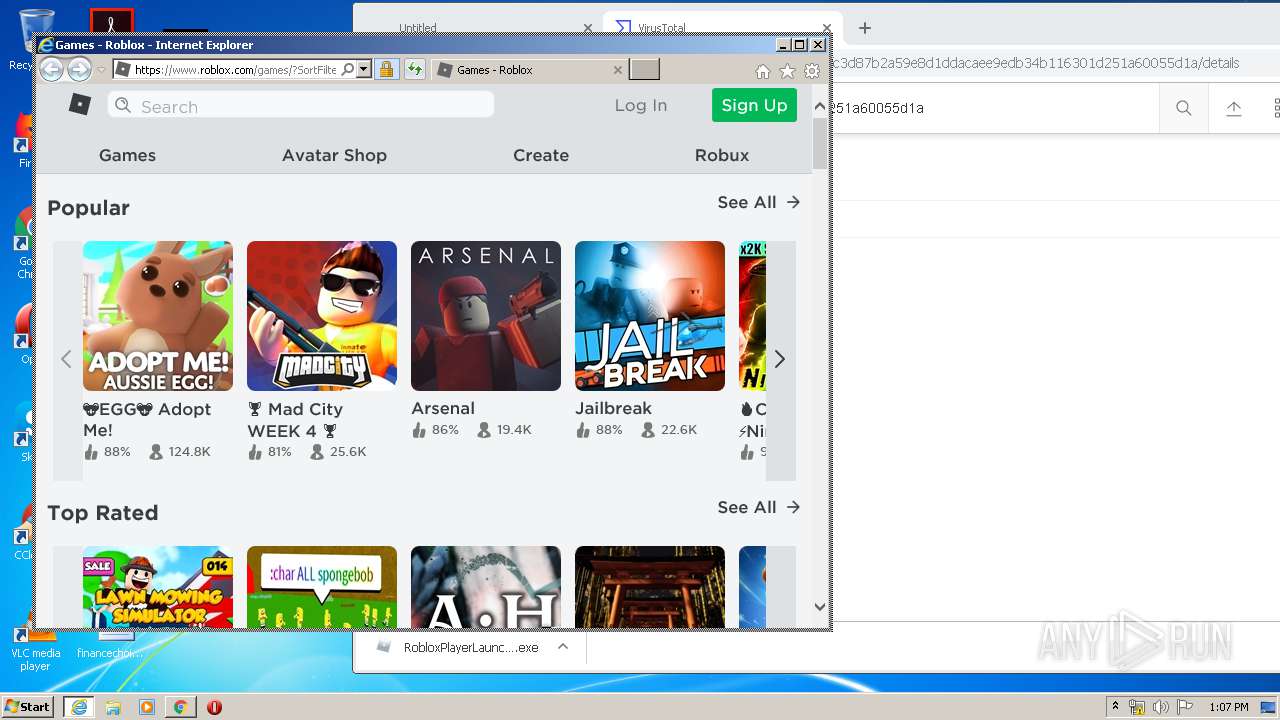Image resolution: width=1280 pixels, height=720 pixels.
Task: Click the Arsenal game title text
Action: click(443, 408)
